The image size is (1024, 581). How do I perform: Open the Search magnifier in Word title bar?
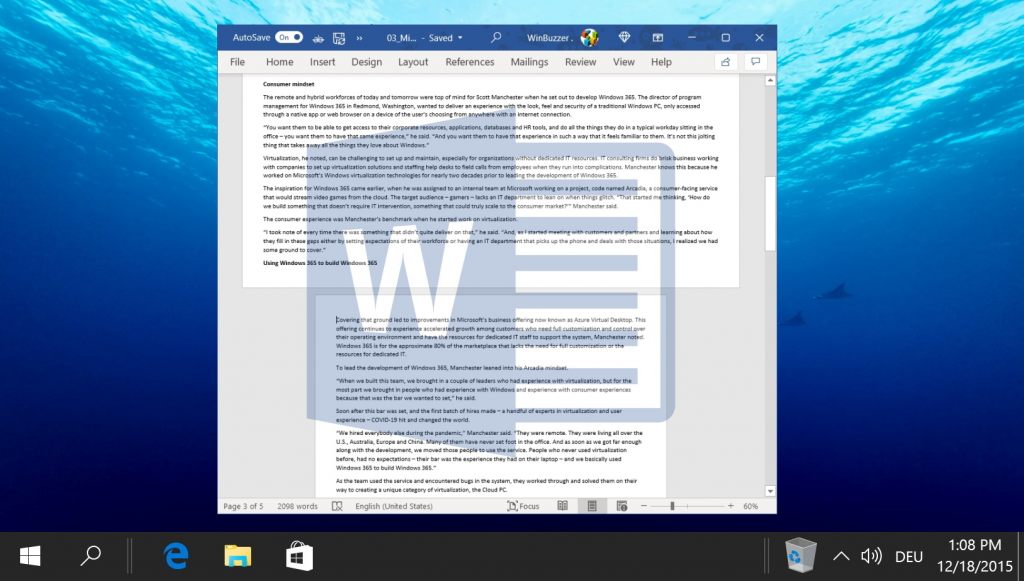coord(496,38)
